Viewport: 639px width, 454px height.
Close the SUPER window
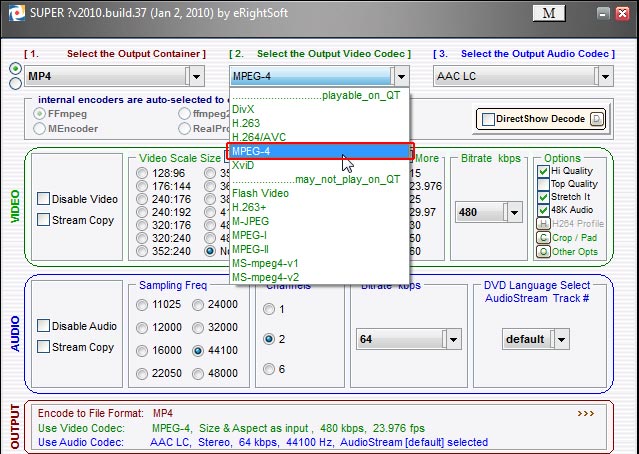[x=620, y=13]
